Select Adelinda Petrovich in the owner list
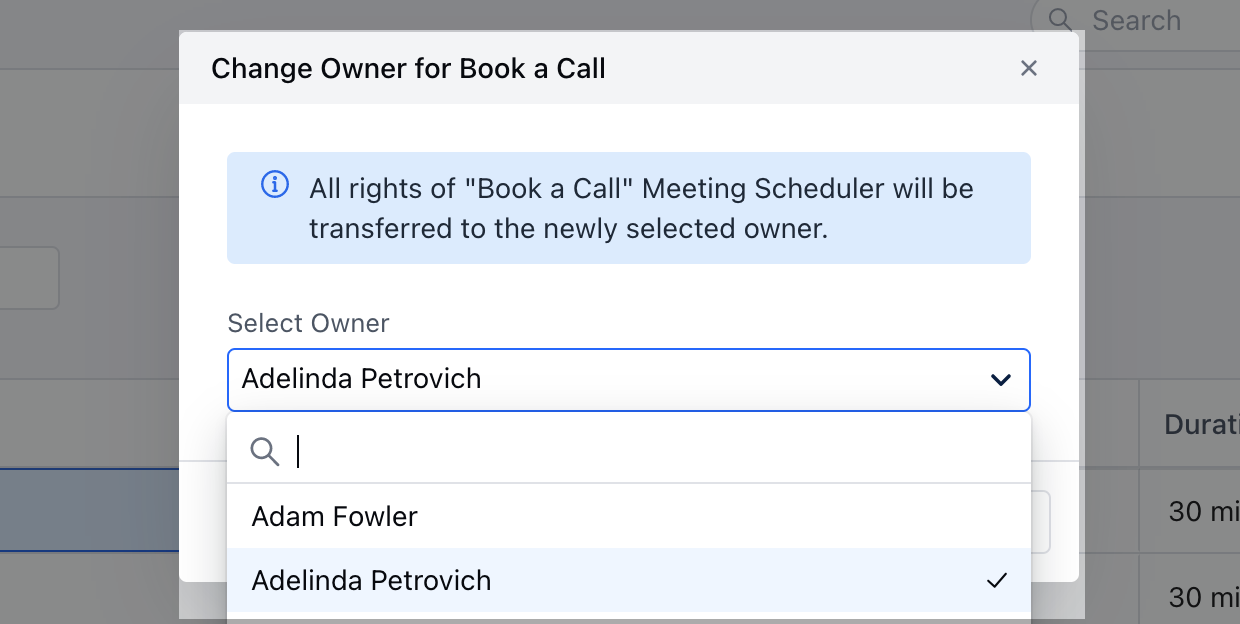 click(x=372, y=581)
